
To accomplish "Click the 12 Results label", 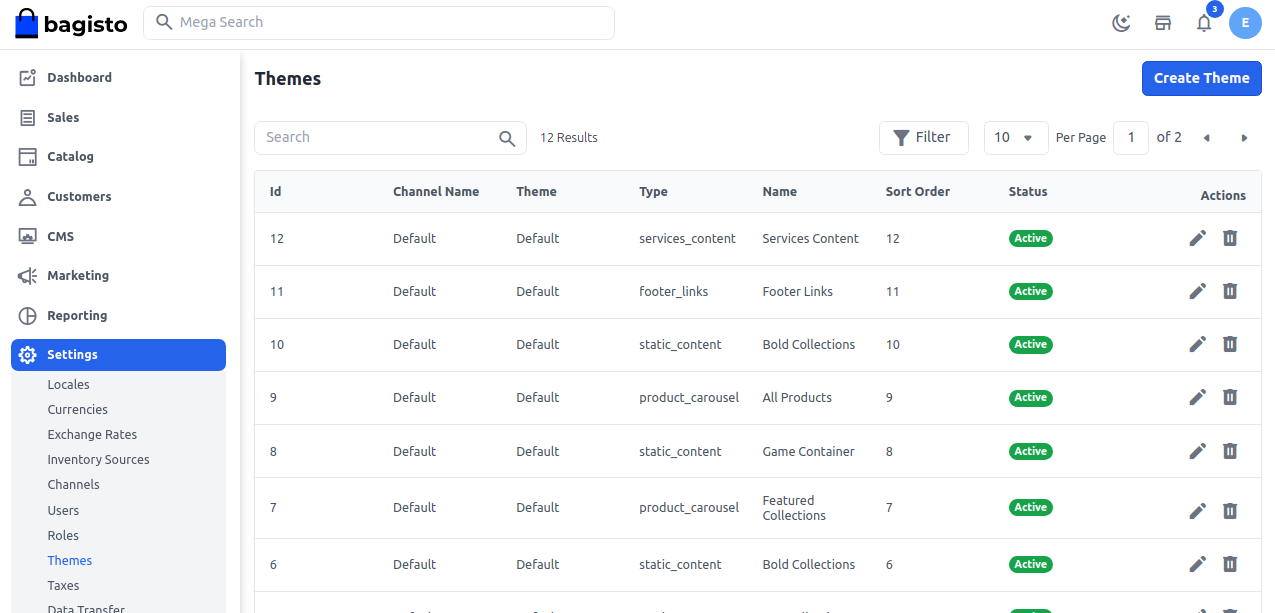I will pyautogui.click(x=569, y=138).
